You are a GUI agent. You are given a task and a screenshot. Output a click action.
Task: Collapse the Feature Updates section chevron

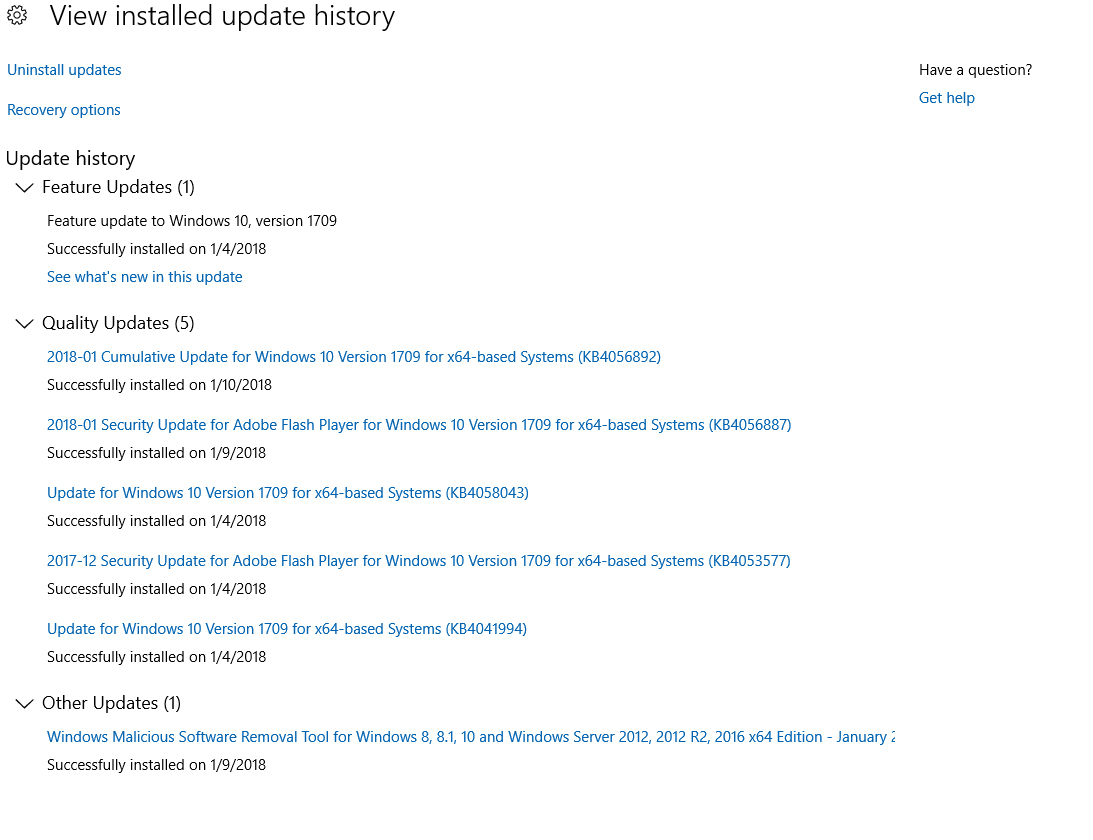click(24, 188)
